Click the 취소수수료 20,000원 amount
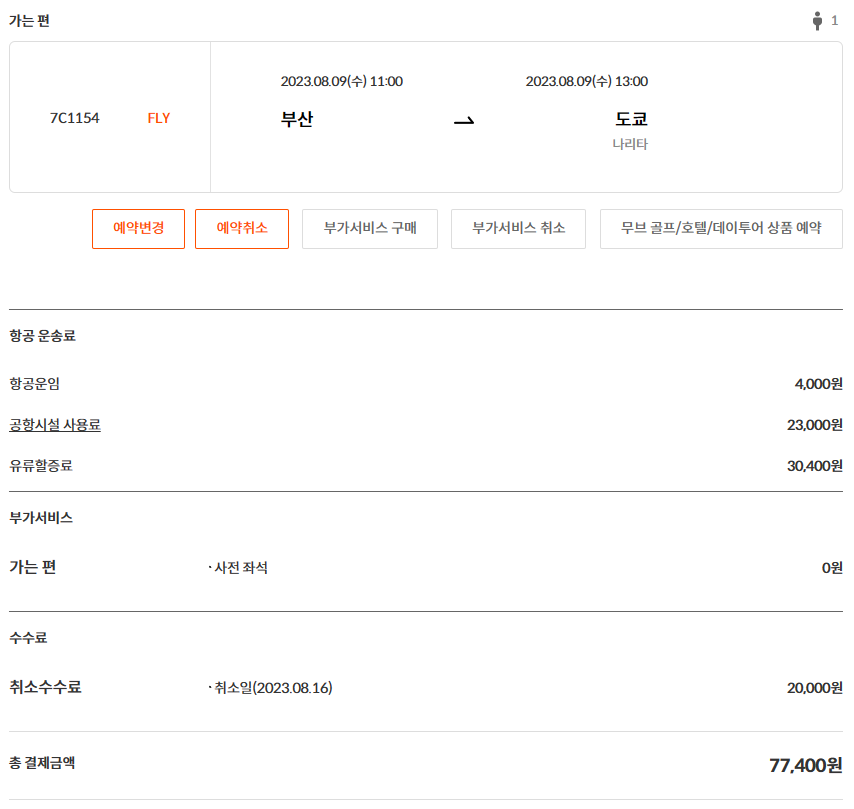 [814, 688]
